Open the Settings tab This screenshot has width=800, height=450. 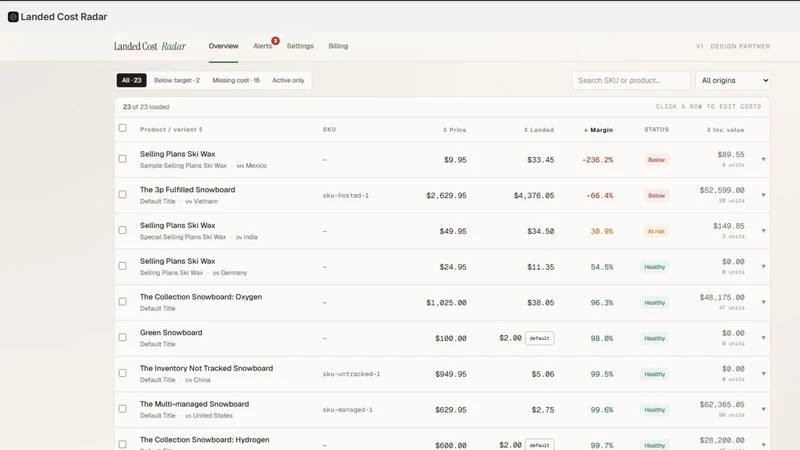[x=300, y=46]
